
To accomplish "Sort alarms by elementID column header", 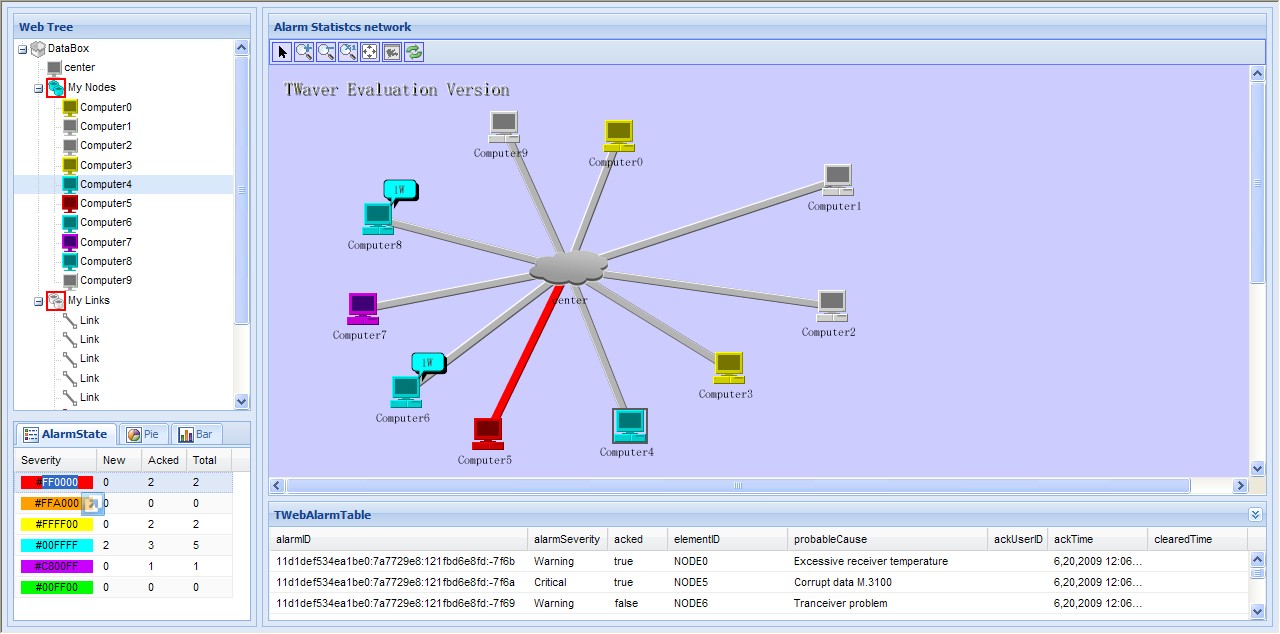I will coord(727,540).
